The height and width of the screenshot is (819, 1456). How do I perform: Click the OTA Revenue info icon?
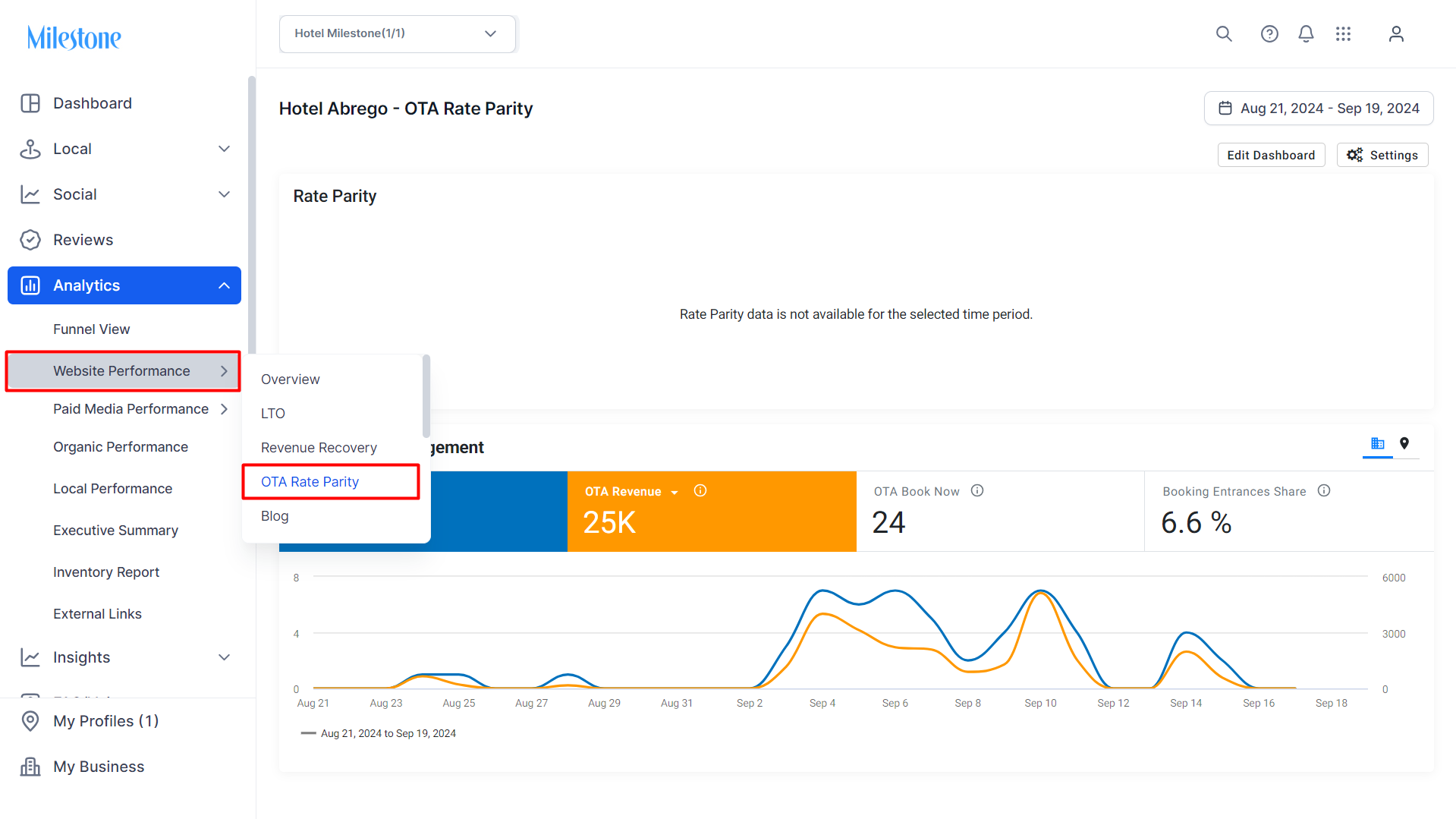700,491
